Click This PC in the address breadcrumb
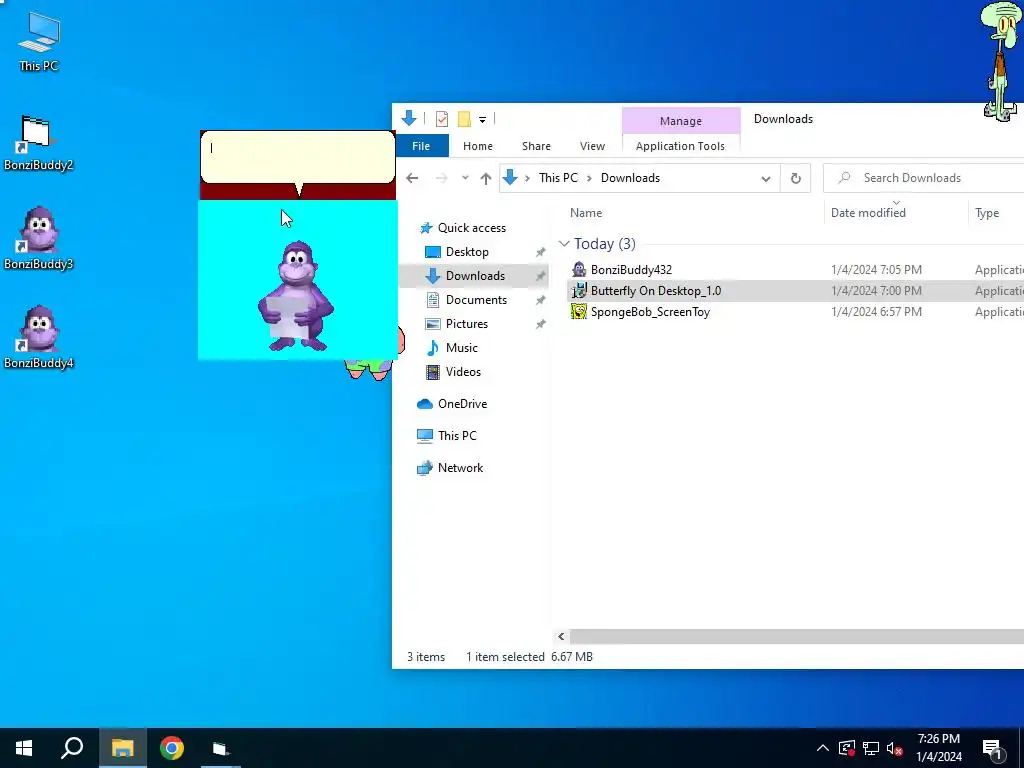 [558, 178]
